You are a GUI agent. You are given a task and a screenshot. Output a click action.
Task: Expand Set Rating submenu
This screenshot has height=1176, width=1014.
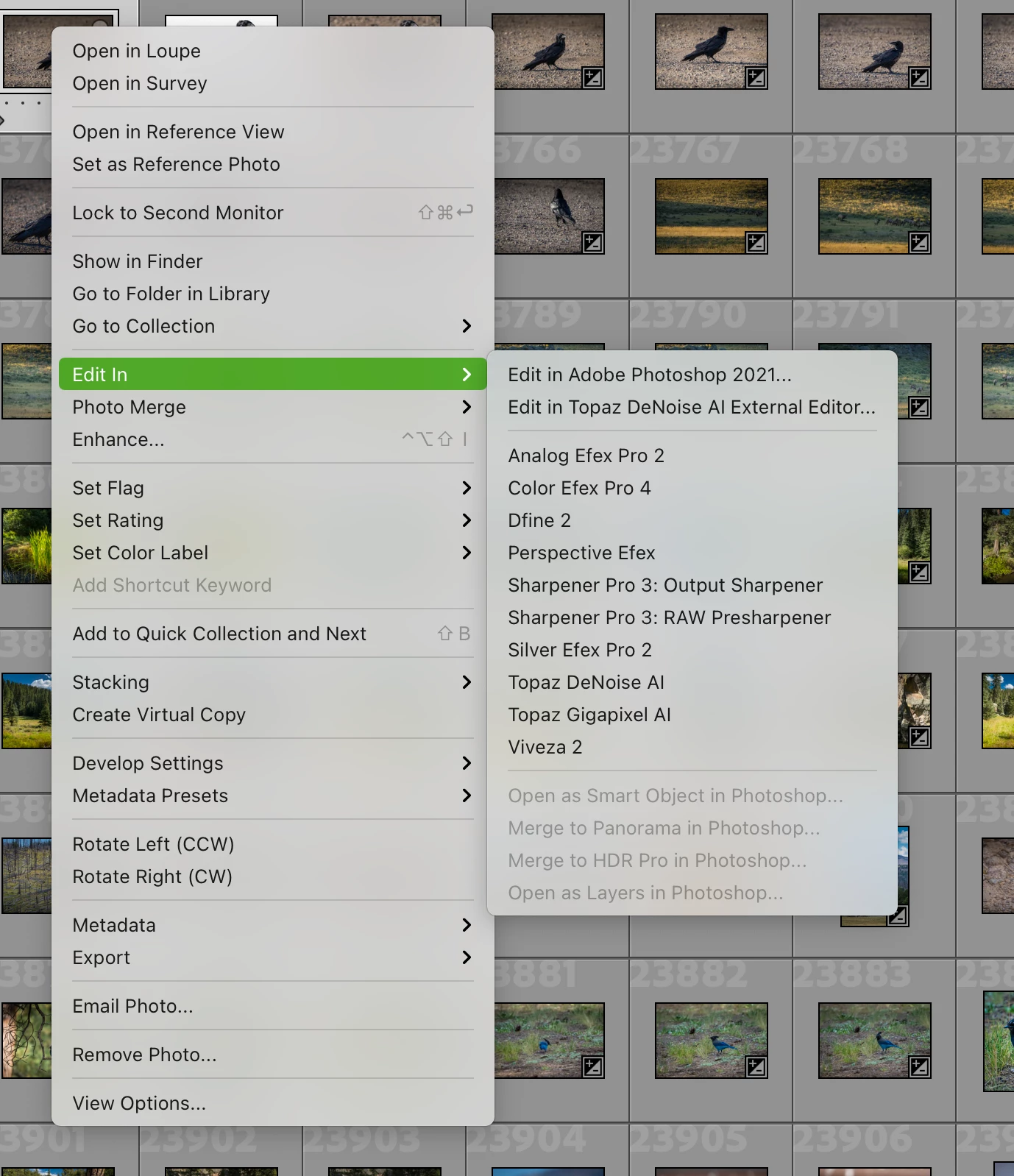(273, 520)
